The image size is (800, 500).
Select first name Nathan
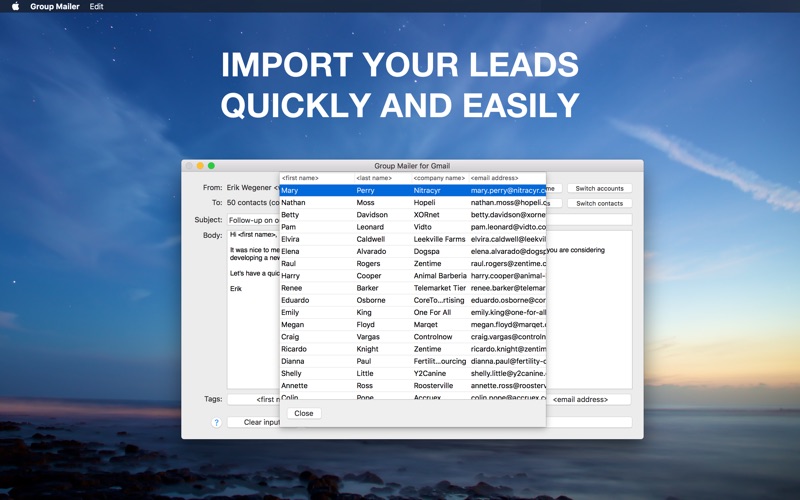(x=293, y=203)
